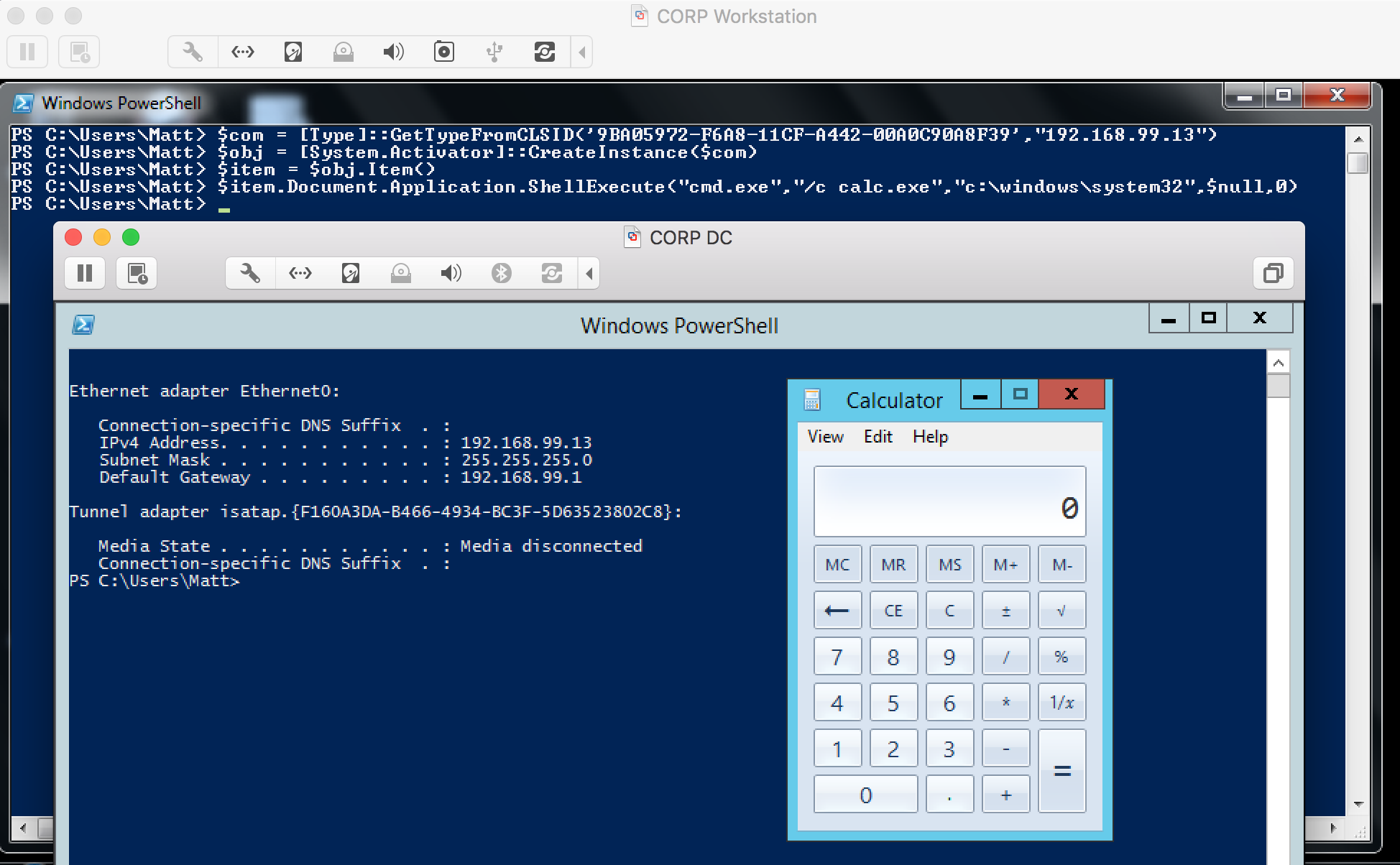This screenshot has height=865, width=1400.
Task: Open the network adapter icon in CORP DC toolbar
Action: point(300,273)
